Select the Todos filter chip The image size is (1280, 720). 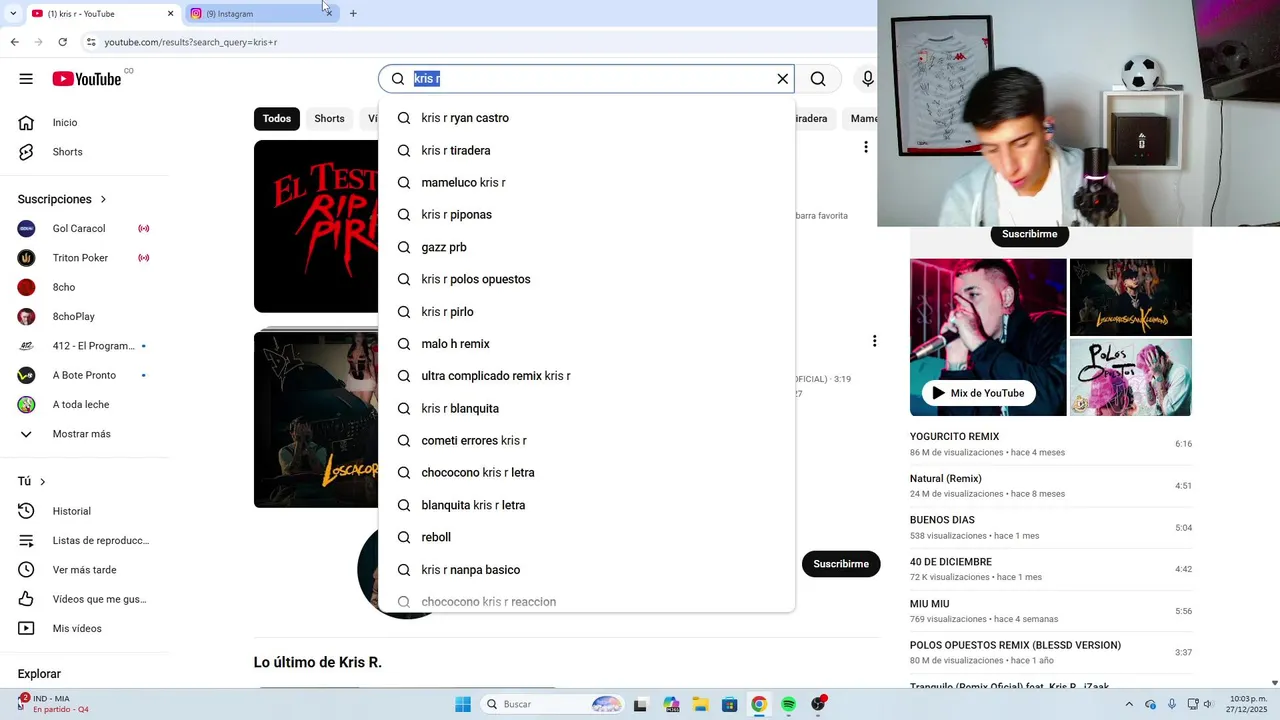click(x=277, y=119)
